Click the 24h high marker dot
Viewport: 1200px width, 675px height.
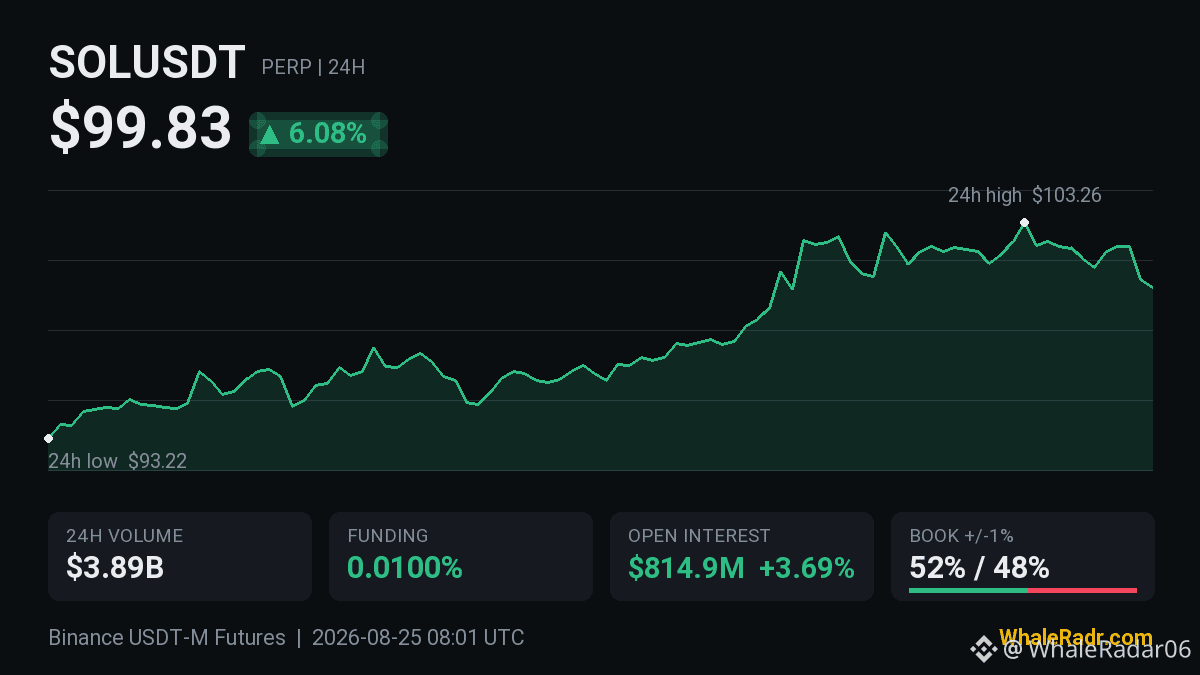pyautogui.click(x=1024, y=222)
